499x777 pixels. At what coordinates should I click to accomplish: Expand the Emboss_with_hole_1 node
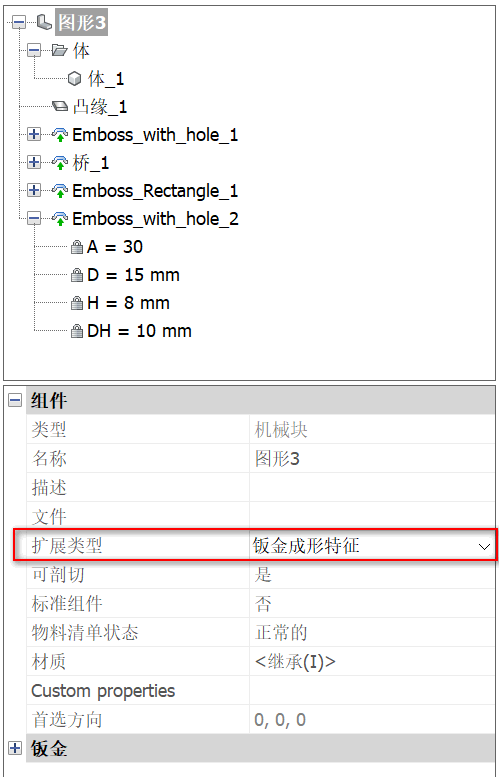[x=34, y=135]
